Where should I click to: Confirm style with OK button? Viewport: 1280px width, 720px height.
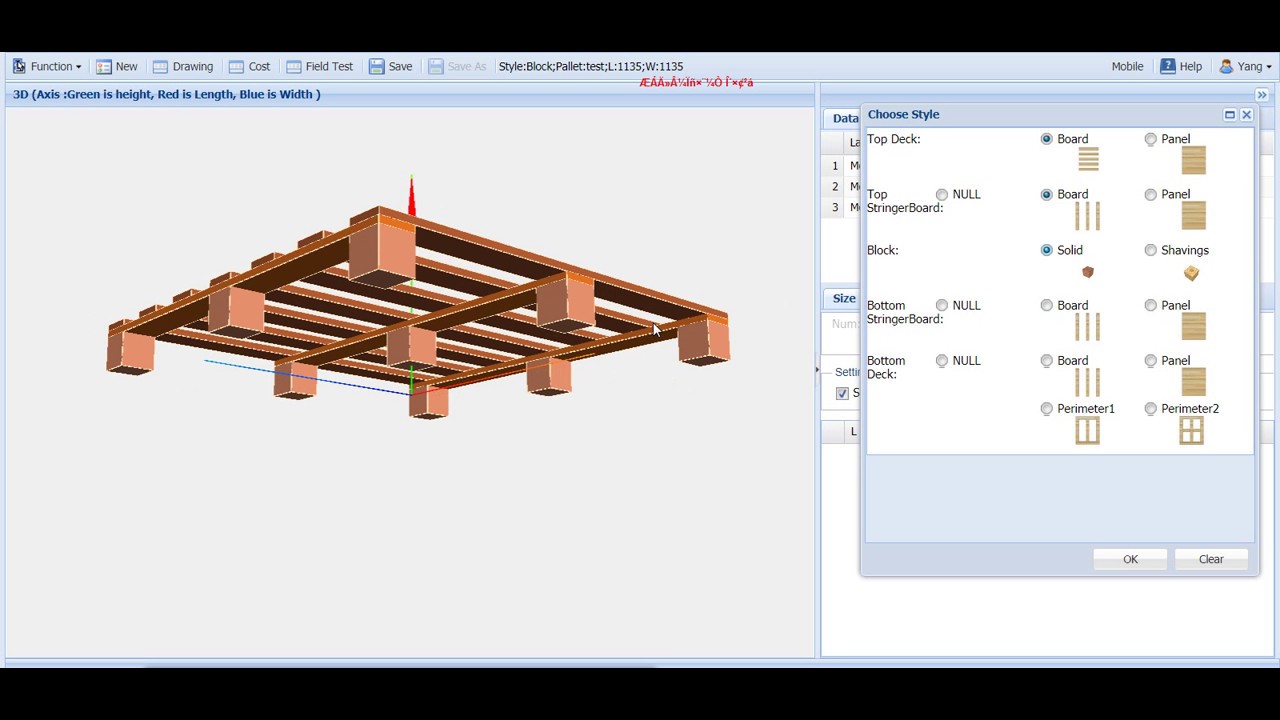[1130, 559]
